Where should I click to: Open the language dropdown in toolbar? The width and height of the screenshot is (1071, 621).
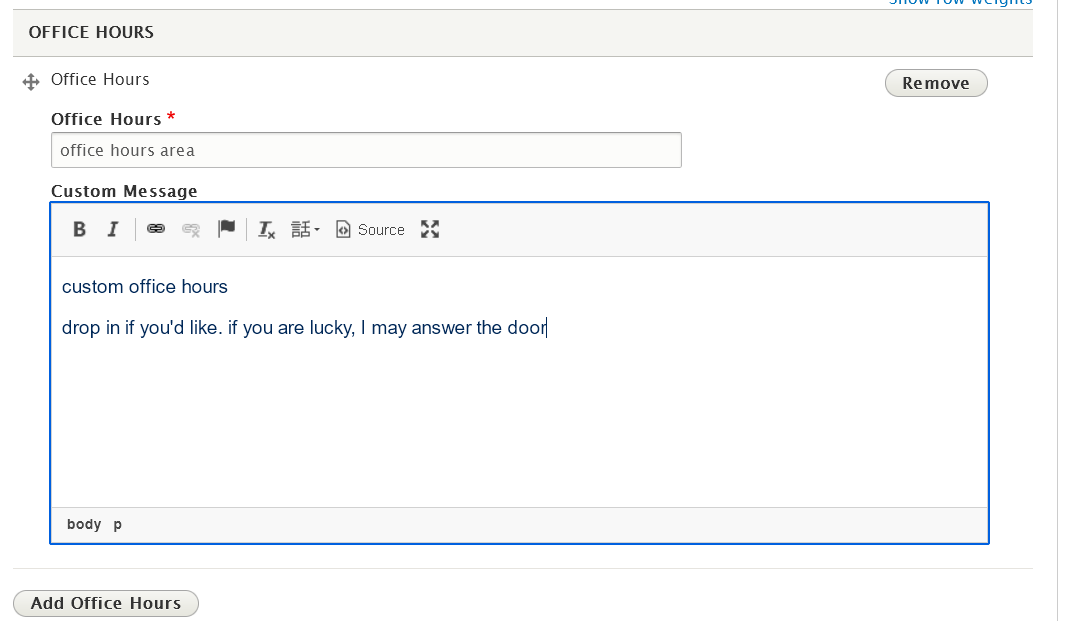tap(305, 230)
